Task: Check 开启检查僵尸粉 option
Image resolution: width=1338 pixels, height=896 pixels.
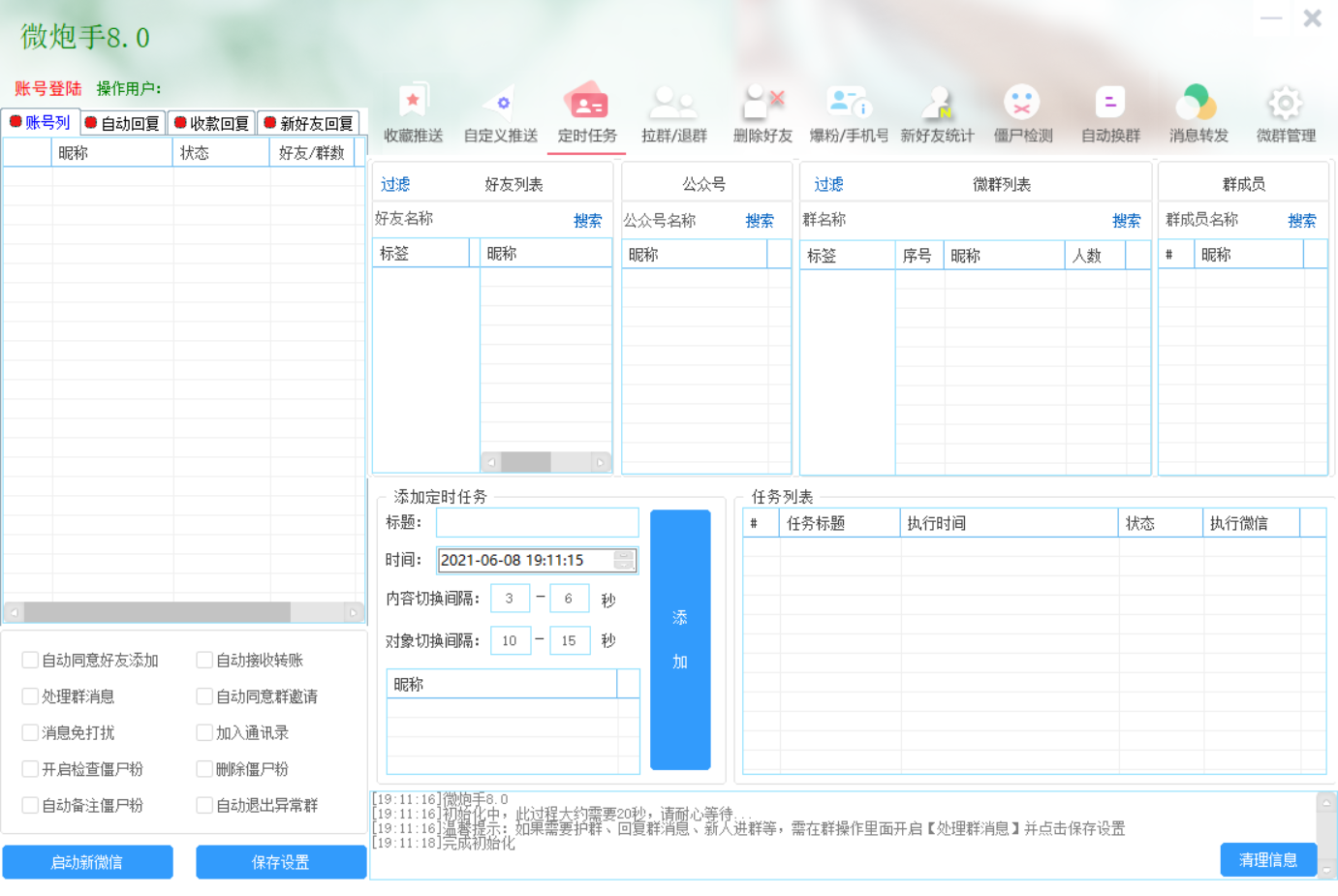Action: pos(30,769)
